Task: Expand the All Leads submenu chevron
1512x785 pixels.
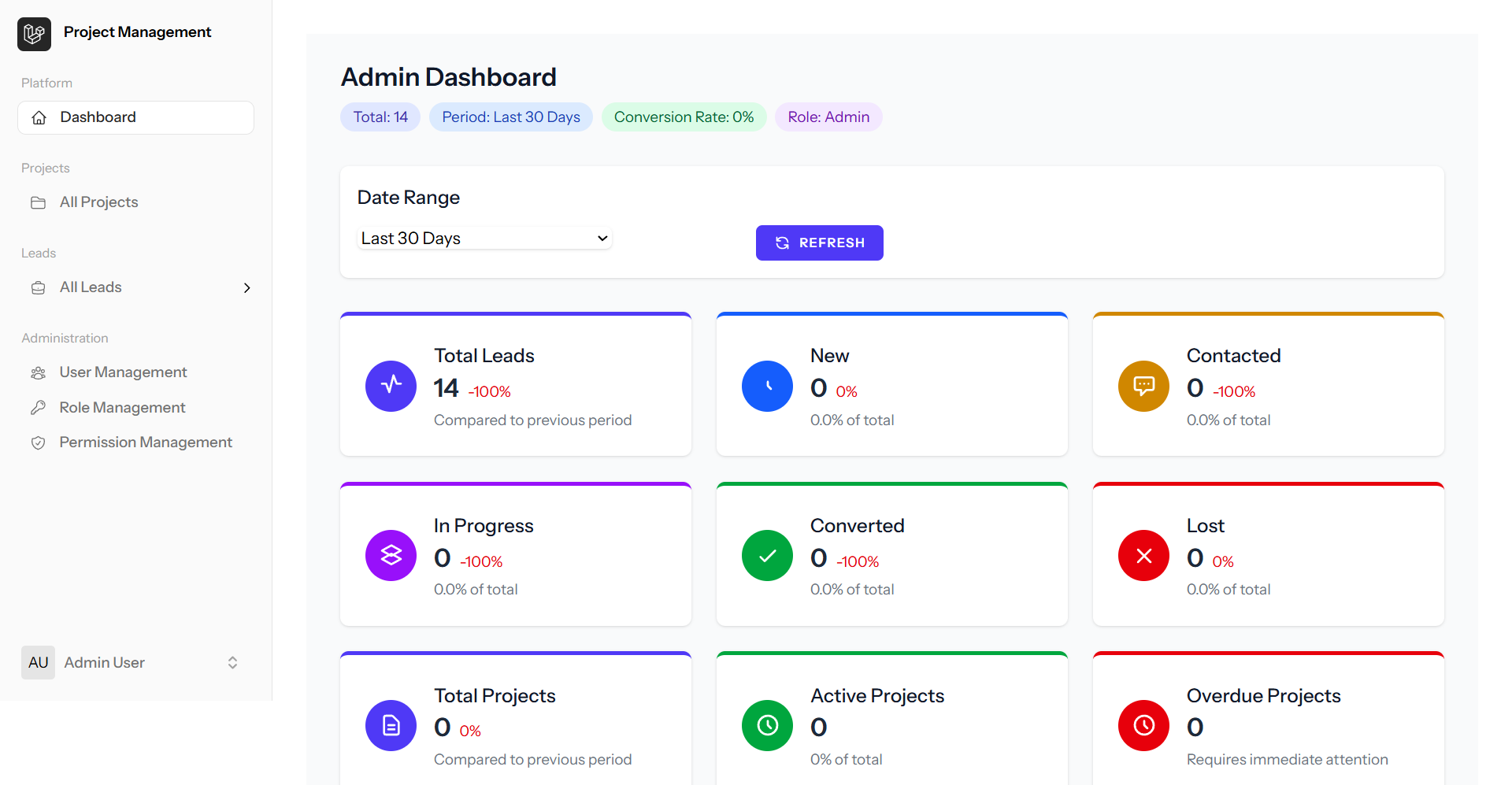Action: 247,288
